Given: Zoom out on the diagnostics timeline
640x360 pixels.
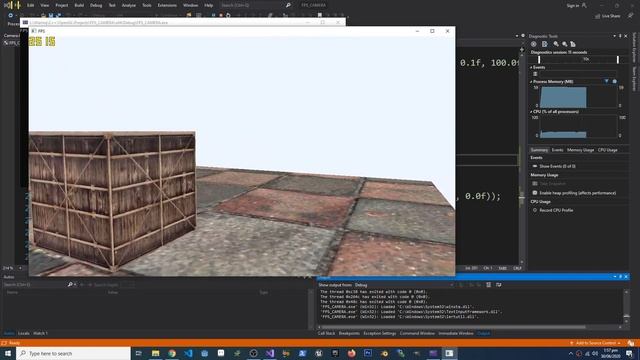Looking at the screenshot, I should click(564, 44).
